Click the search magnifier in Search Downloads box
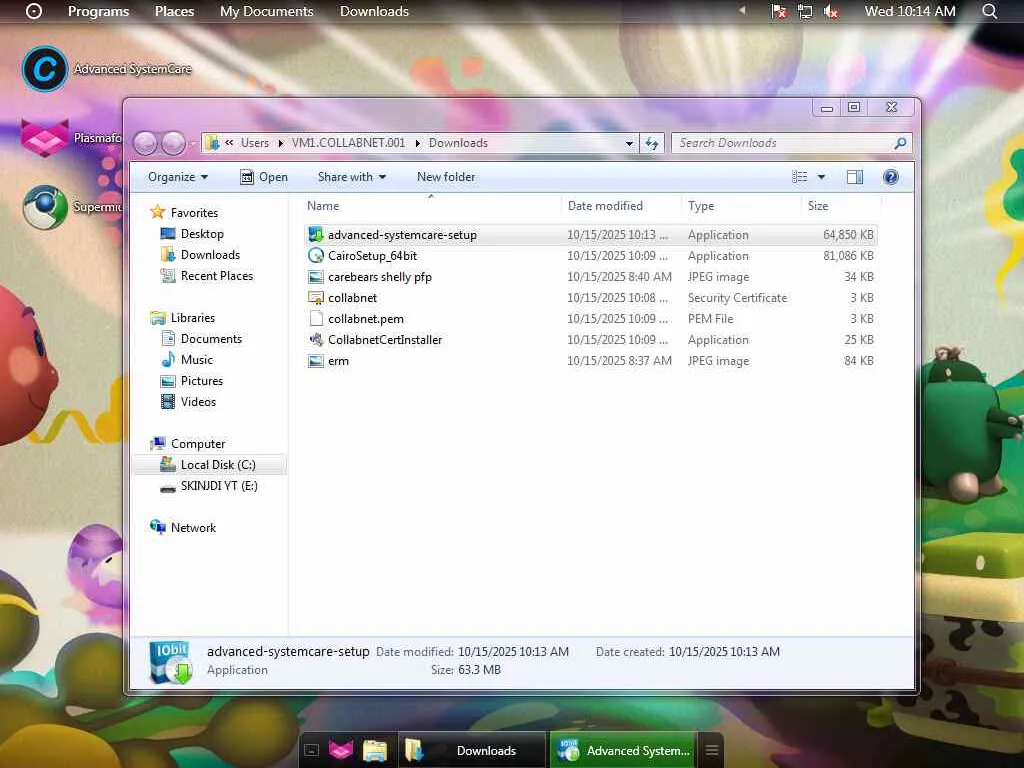Viewport: 1024px width, 768px height. 900,143
